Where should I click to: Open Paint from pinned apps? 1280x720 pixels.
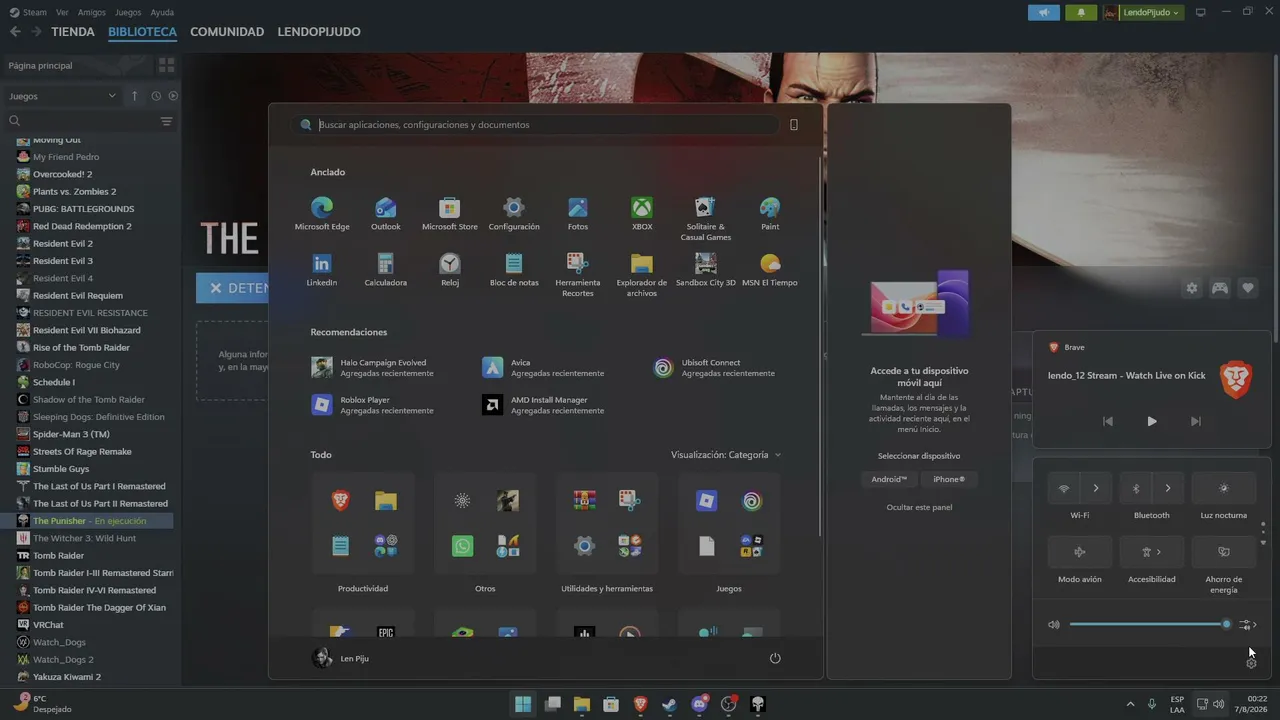tap(770, 214)
